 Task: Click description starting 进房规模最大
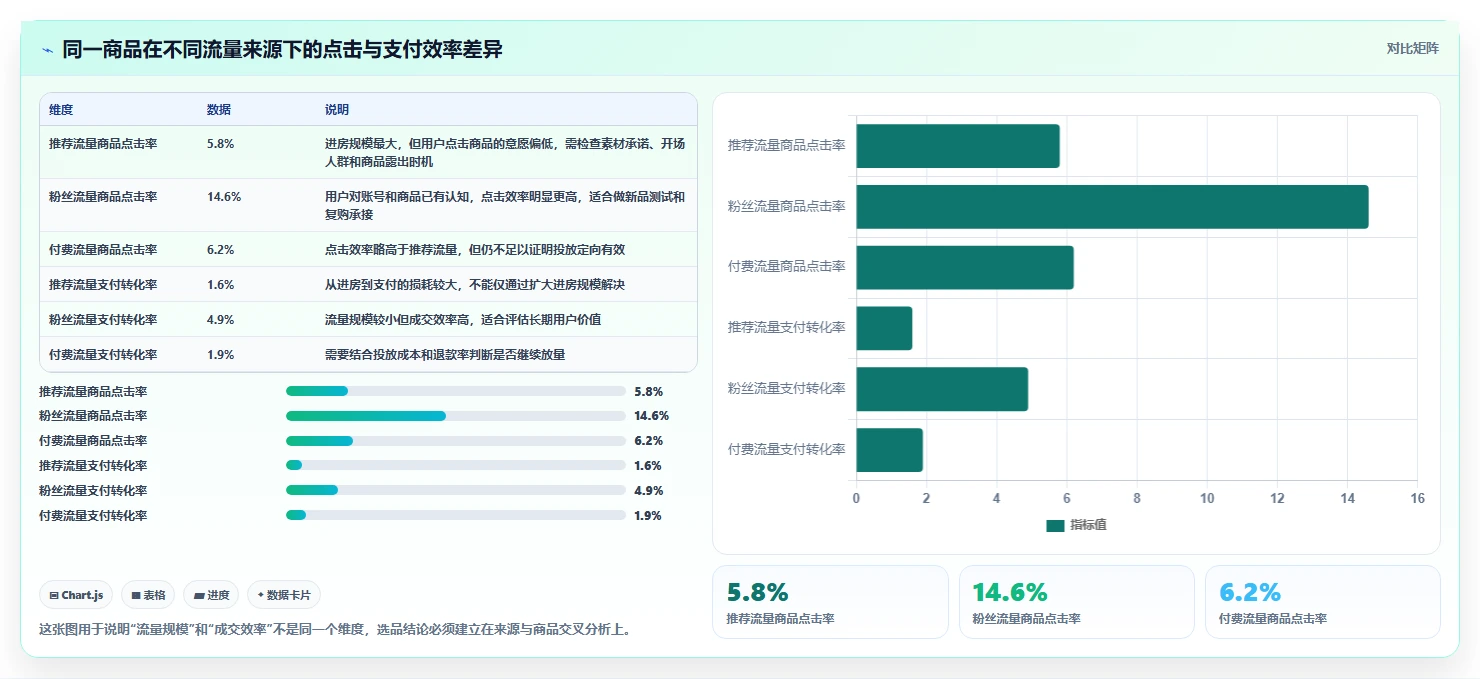[505, 153]
